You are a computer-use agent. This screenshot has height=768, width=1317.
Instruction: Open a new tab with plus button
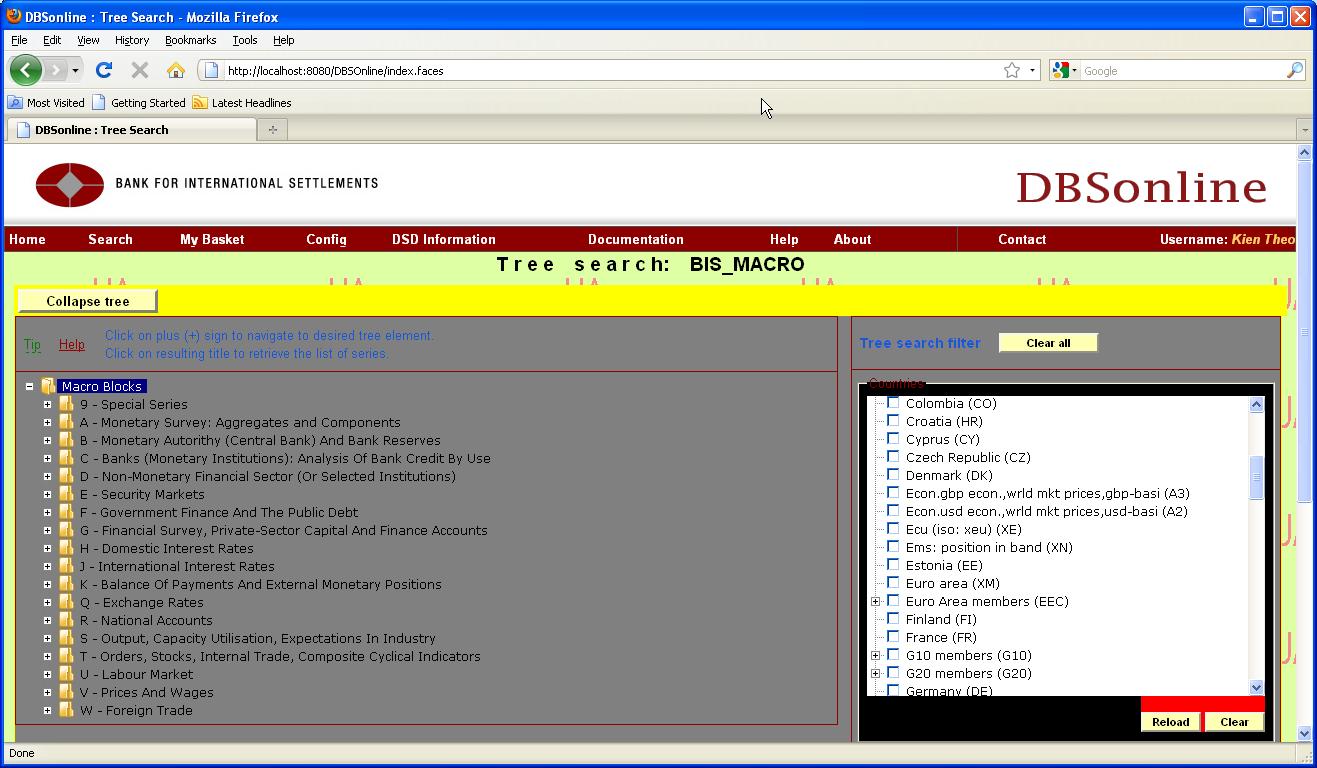point(272,129)
